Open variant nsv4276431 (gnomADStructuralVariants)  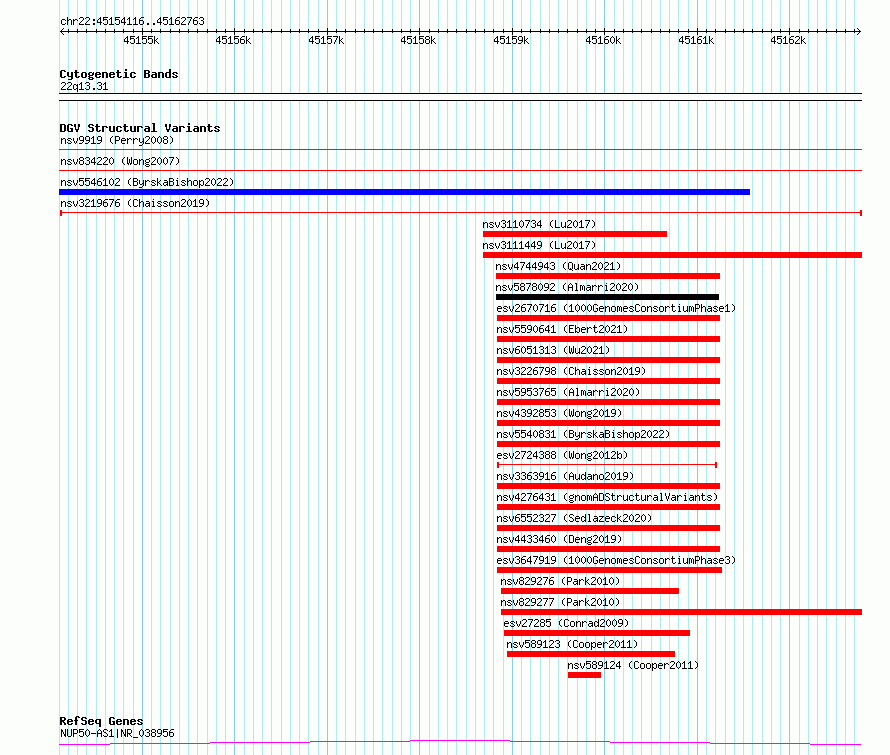[607, 497]
